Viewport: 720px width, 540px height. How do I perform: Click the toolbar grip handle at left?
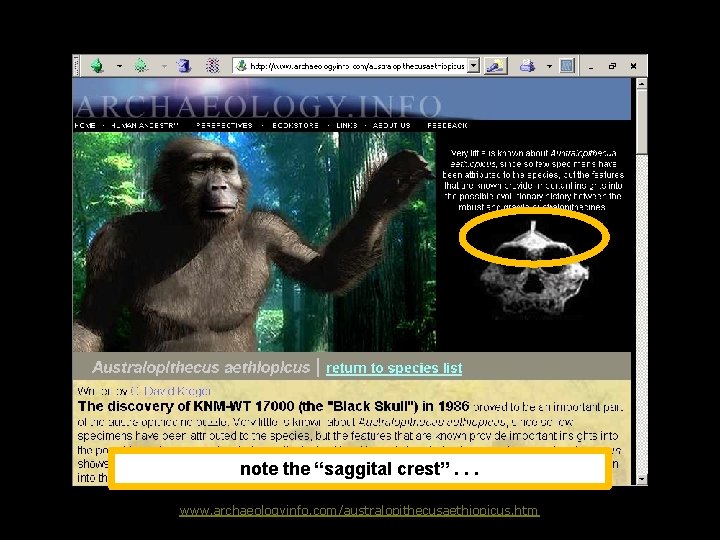[x=76, y=66]
